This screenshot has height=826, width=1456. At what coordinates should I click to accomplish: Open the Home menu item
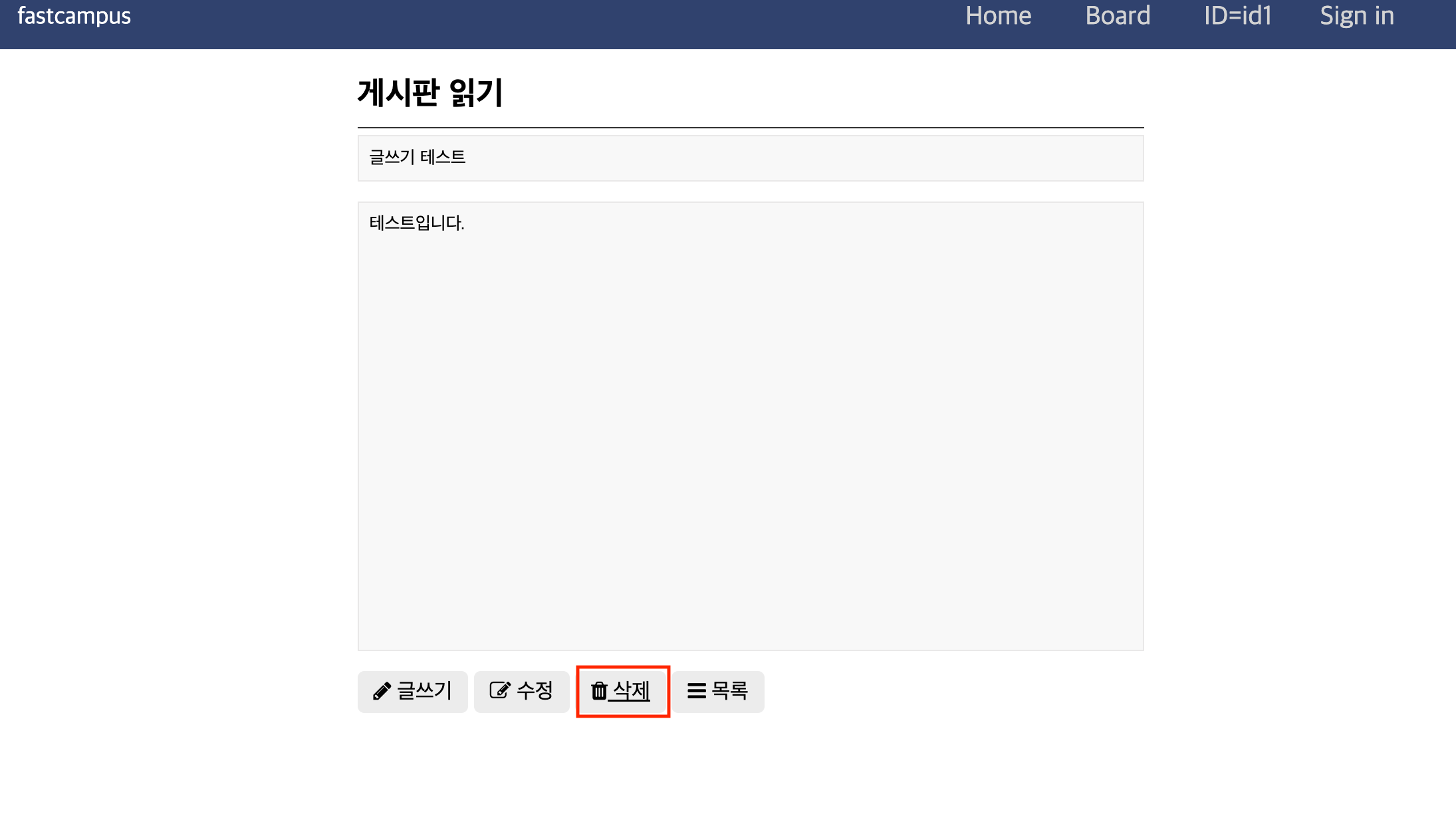[x=998, y=16]
